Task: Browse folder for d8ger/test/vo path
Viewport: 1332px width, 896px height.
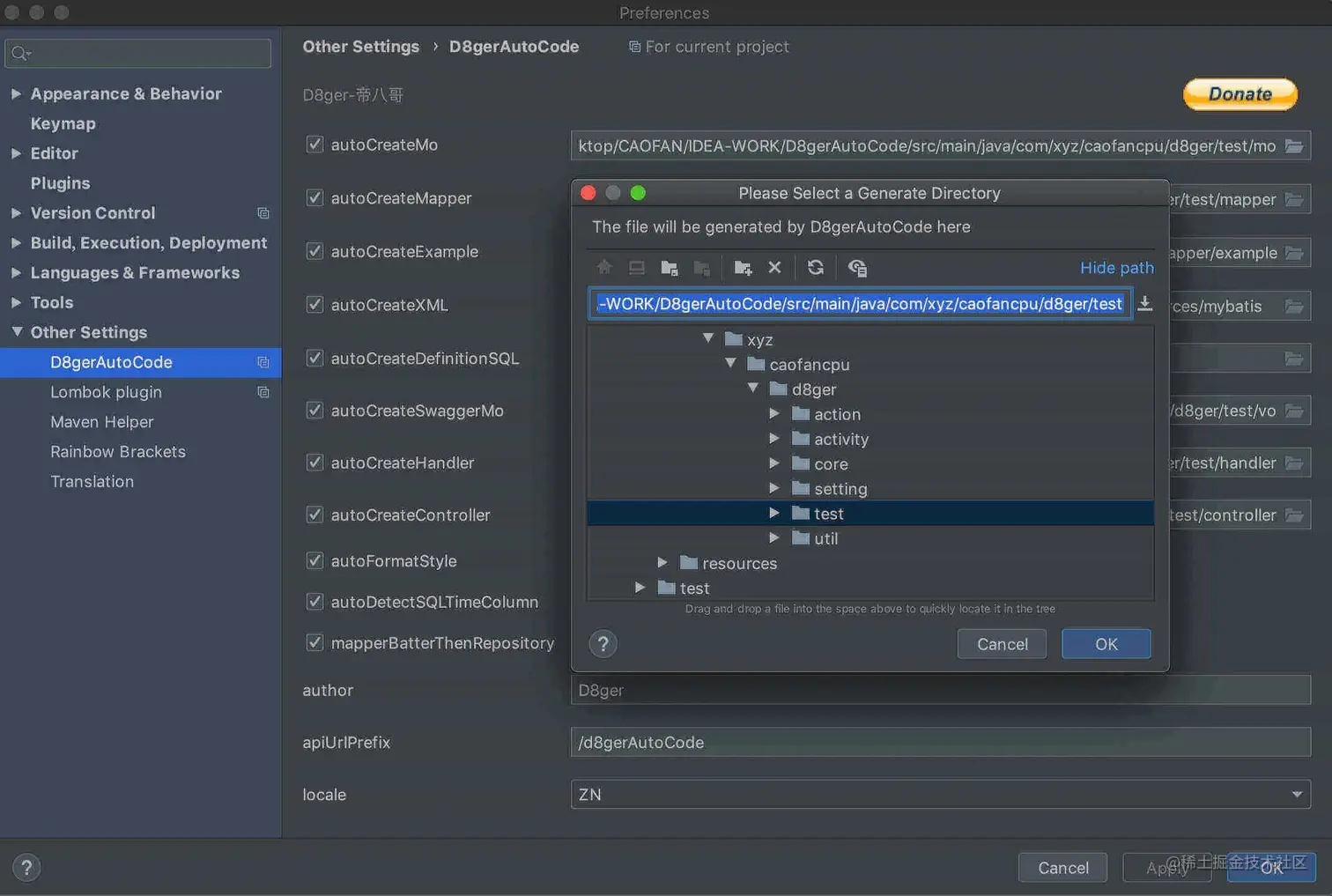Action: click(x=1293, y=411)
